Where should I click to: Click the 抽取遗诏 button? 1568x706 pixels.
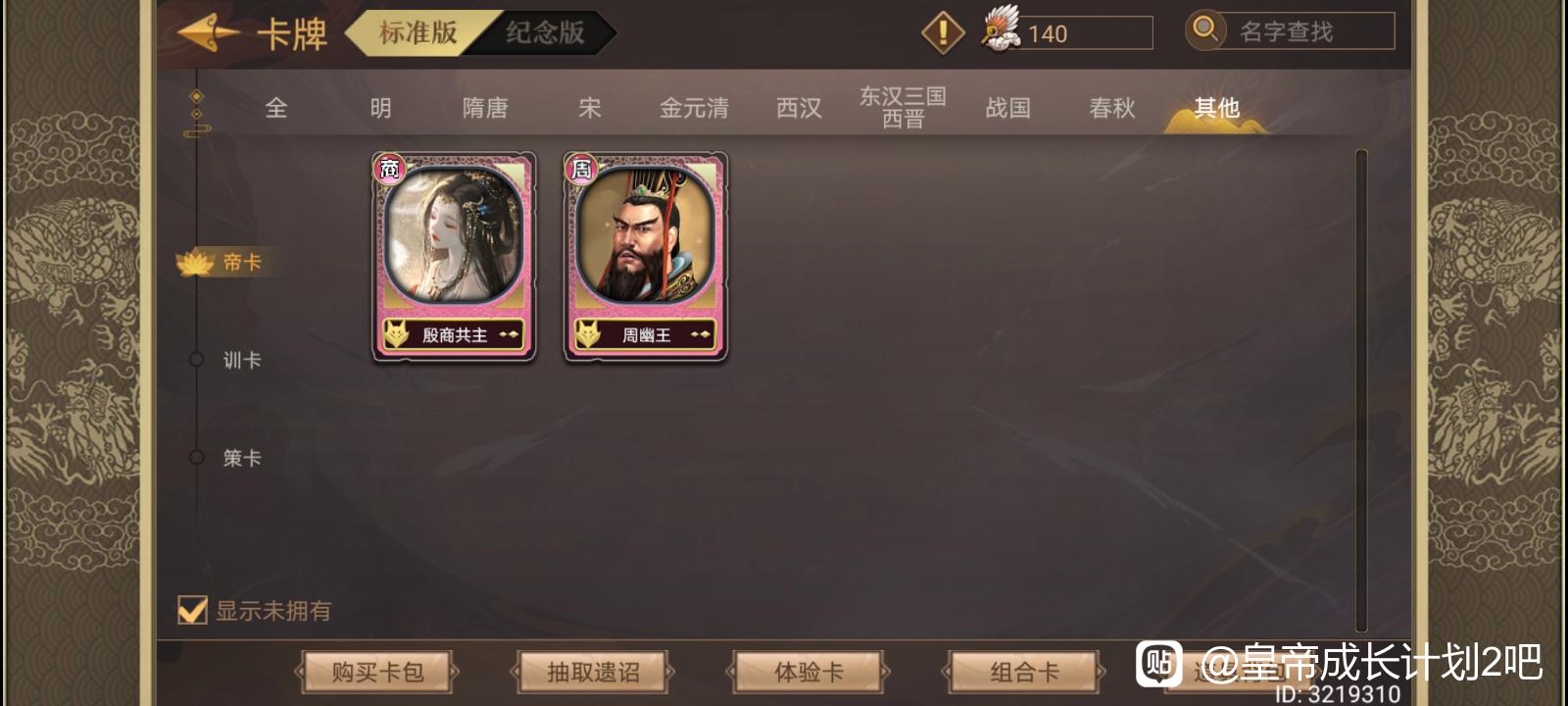click(x=593, y=673)
